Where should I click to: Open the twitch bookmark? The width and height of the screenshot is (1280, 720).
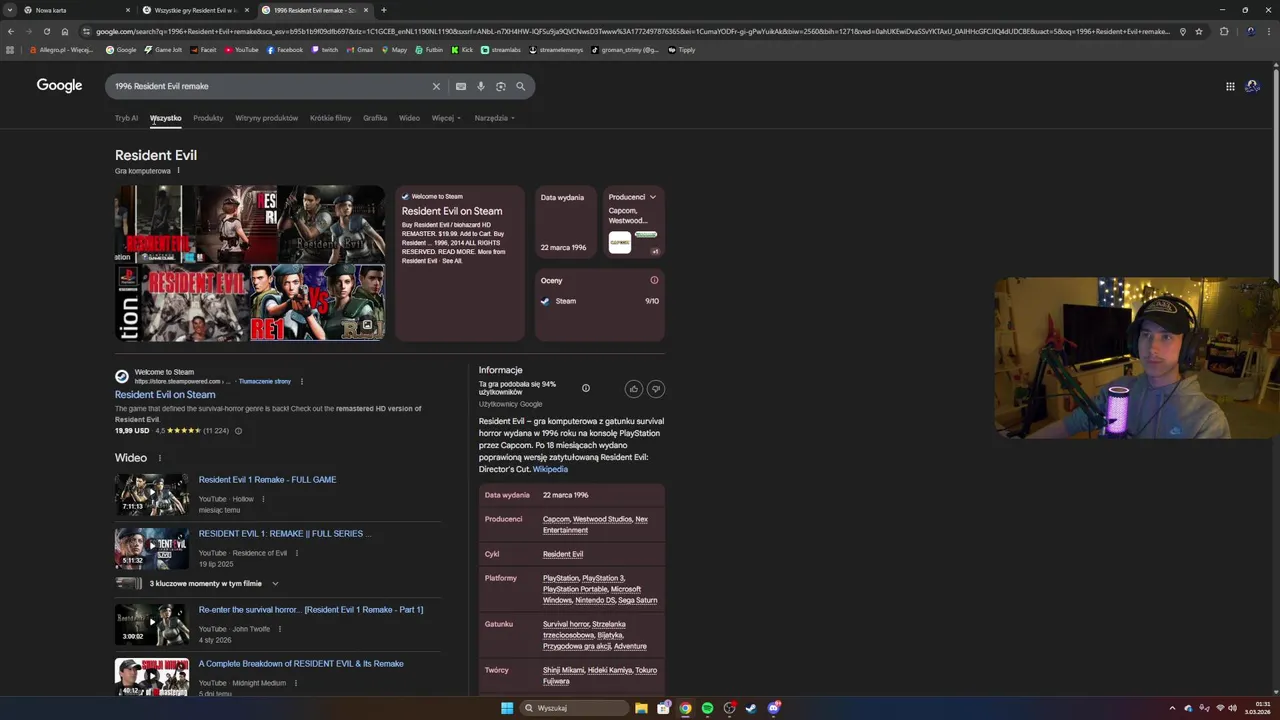[325, 49]
